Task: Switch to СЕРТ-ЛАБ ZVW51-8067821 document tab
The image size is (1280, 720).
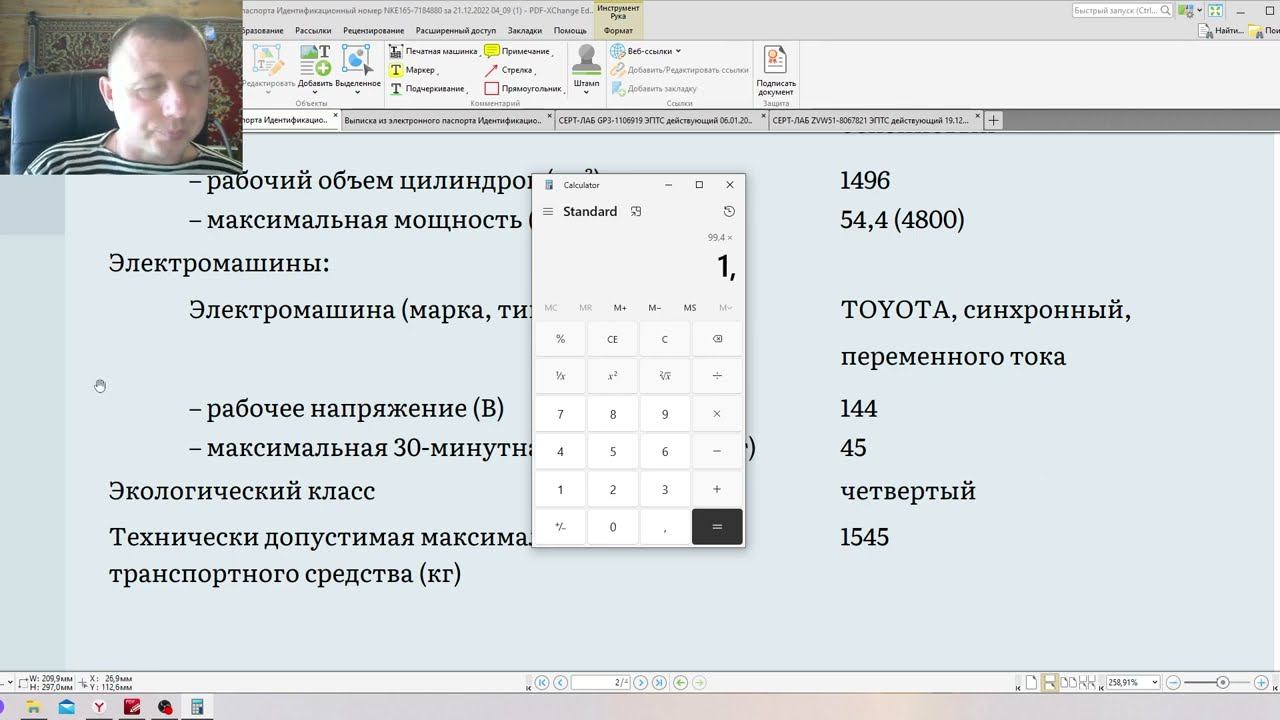Action: click(875, 120)
